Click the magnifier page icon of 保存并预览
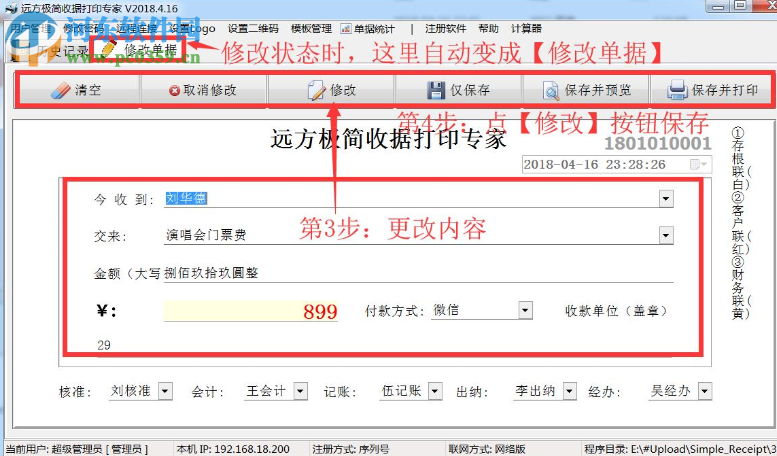The image size is (777, 456). coord(551,91)
